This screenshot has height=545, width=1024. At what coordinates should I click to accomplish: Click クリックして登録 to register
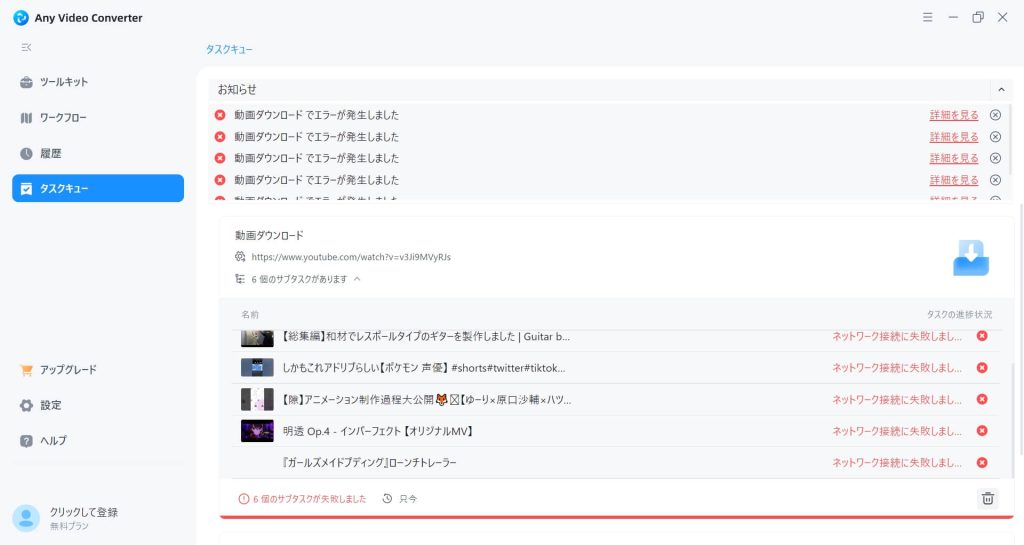[x=84, y=512]
